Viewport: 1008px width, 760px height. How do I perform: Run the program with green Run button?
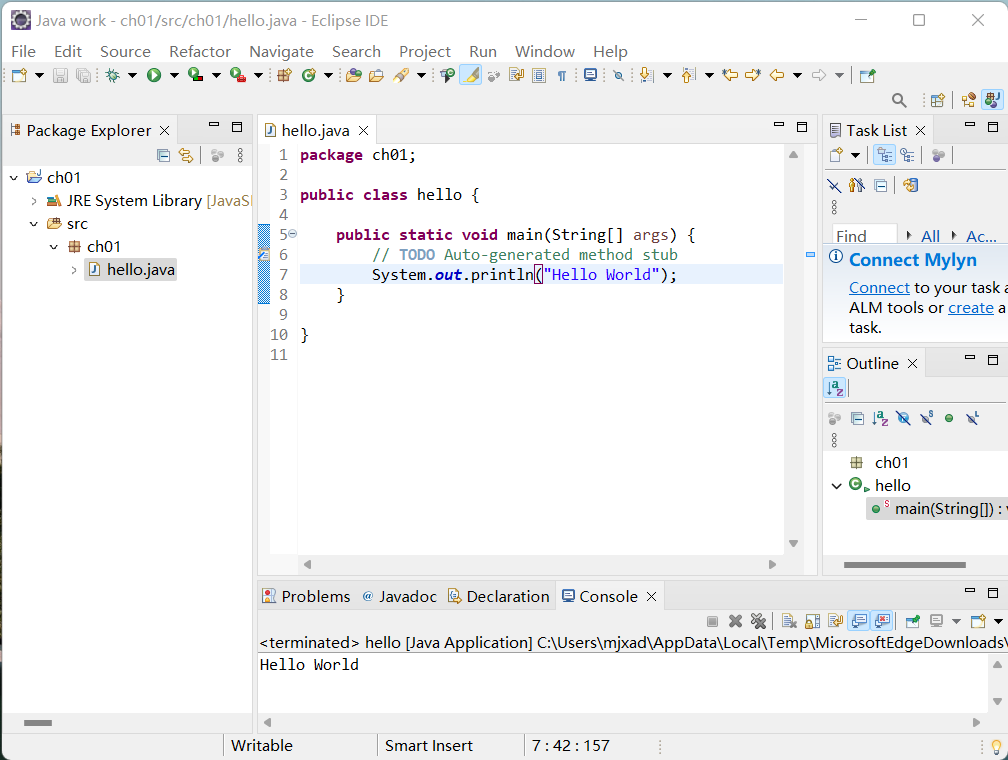pyautogui.click(x=154, y=75)
